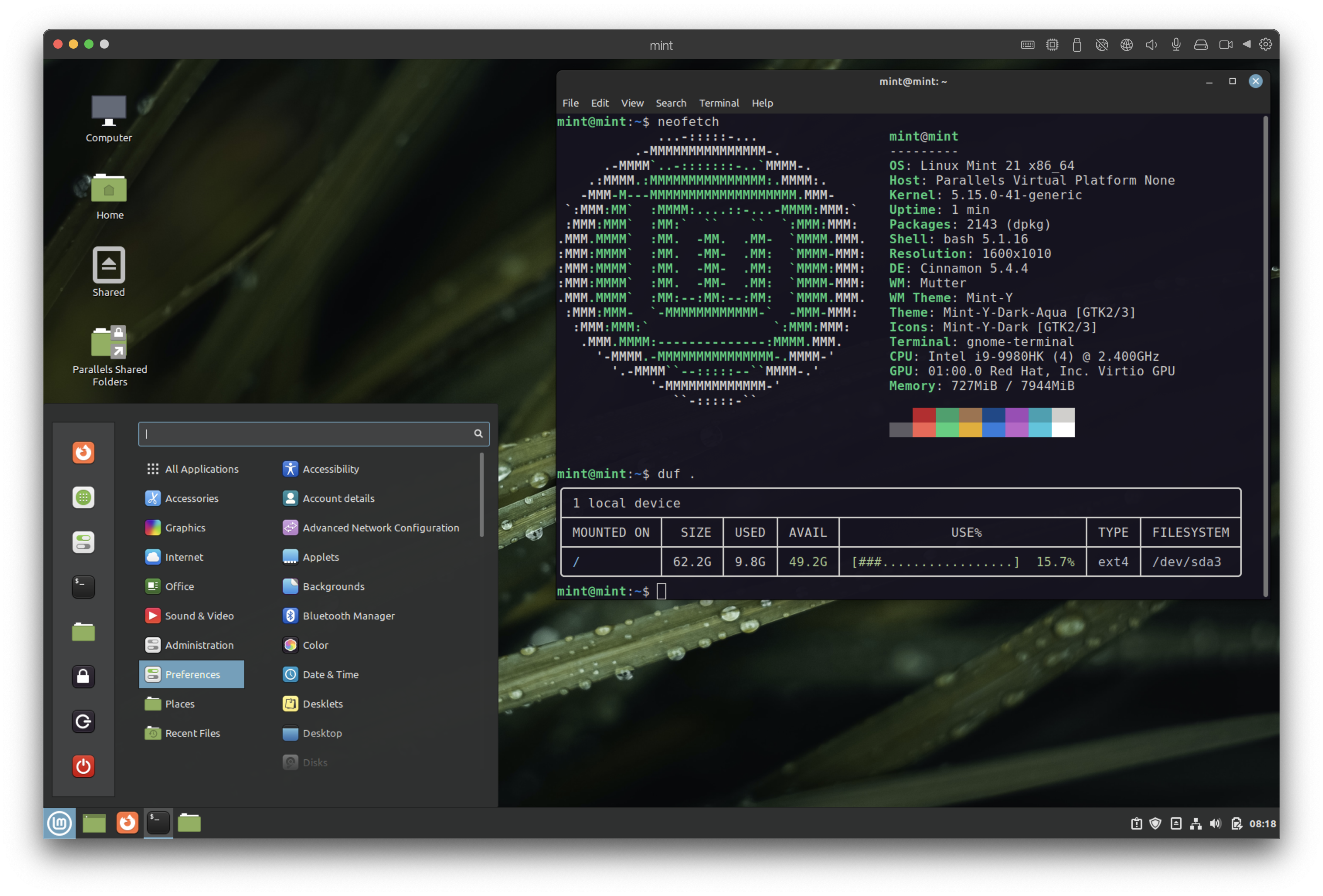Open the terminal View menu
This screenshot has height=896, width=1323.
tap(632, 103)
